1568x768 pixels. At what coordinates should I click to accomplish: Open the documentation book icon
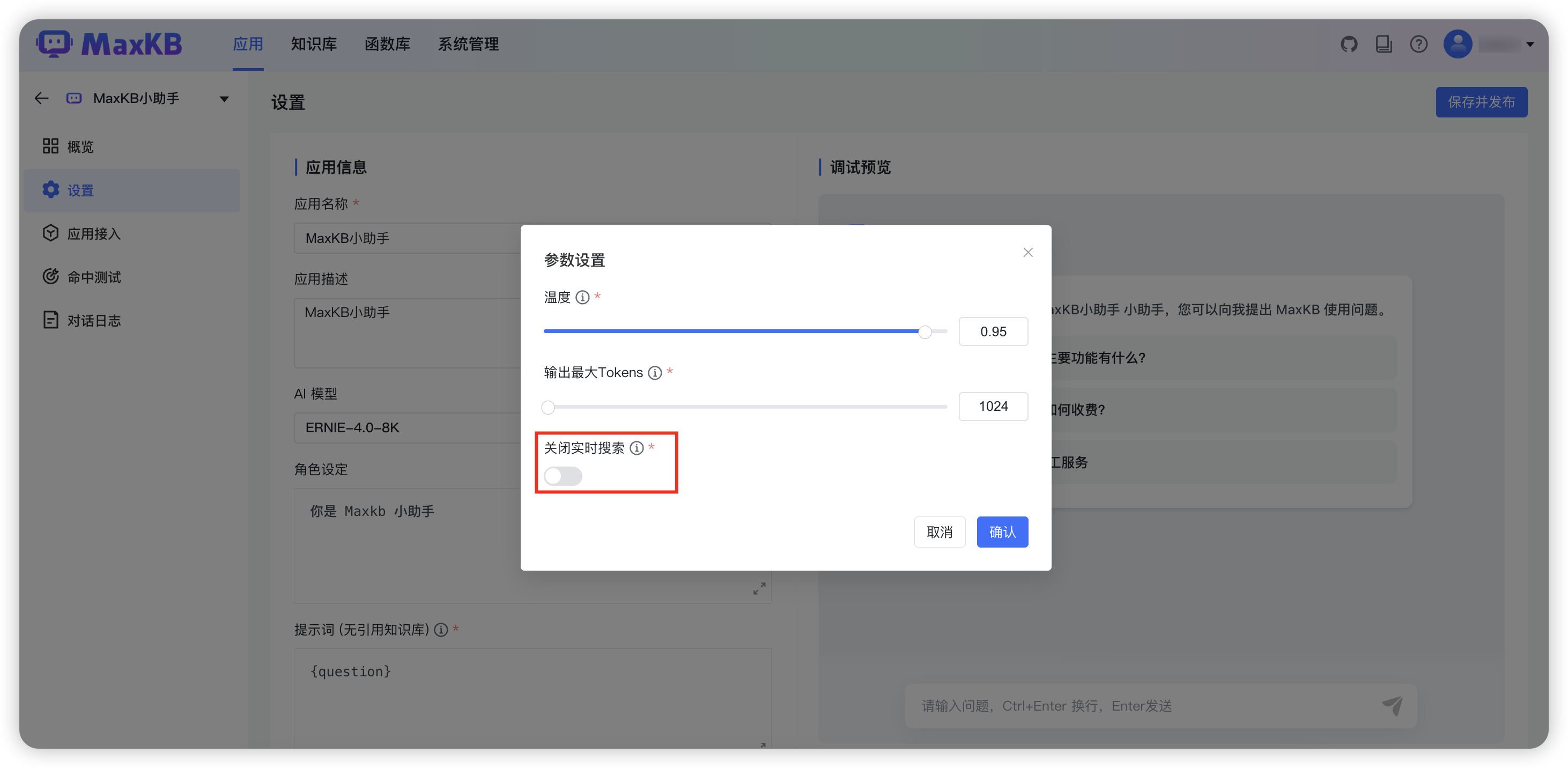point(1384,45)
